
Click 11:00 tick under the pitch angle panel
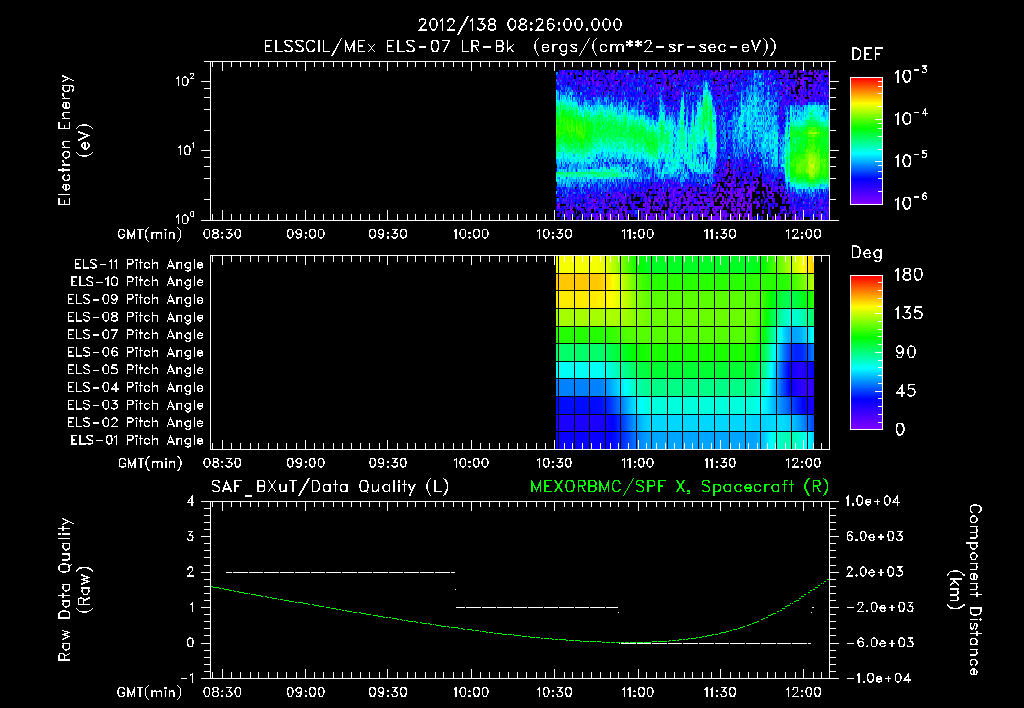[x=637, y=463]
